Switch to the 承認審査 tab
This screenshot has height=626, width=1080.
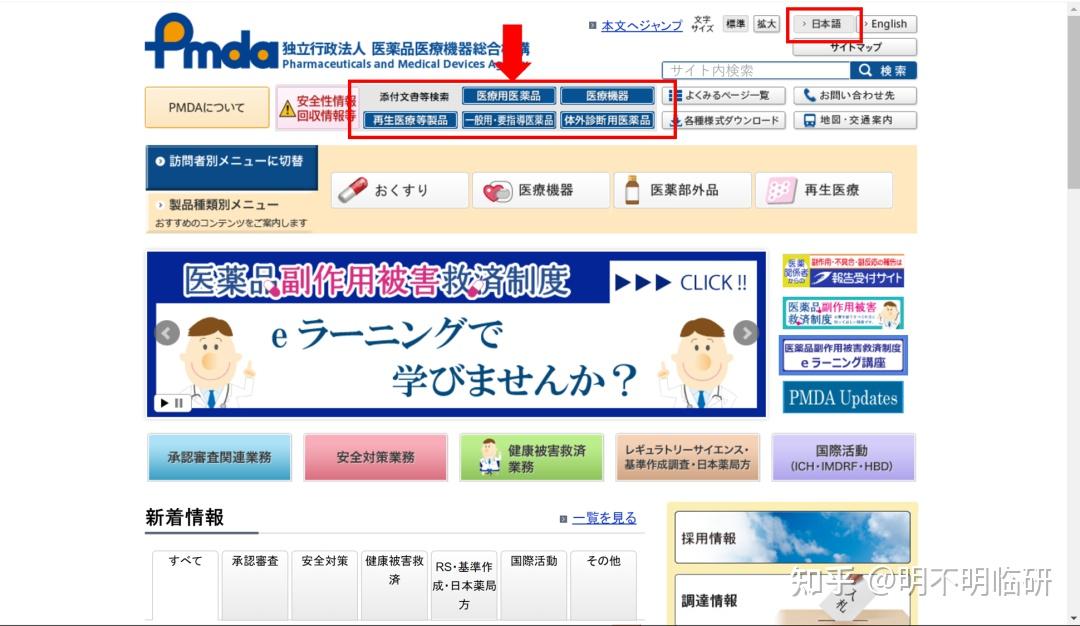point(254,561)
